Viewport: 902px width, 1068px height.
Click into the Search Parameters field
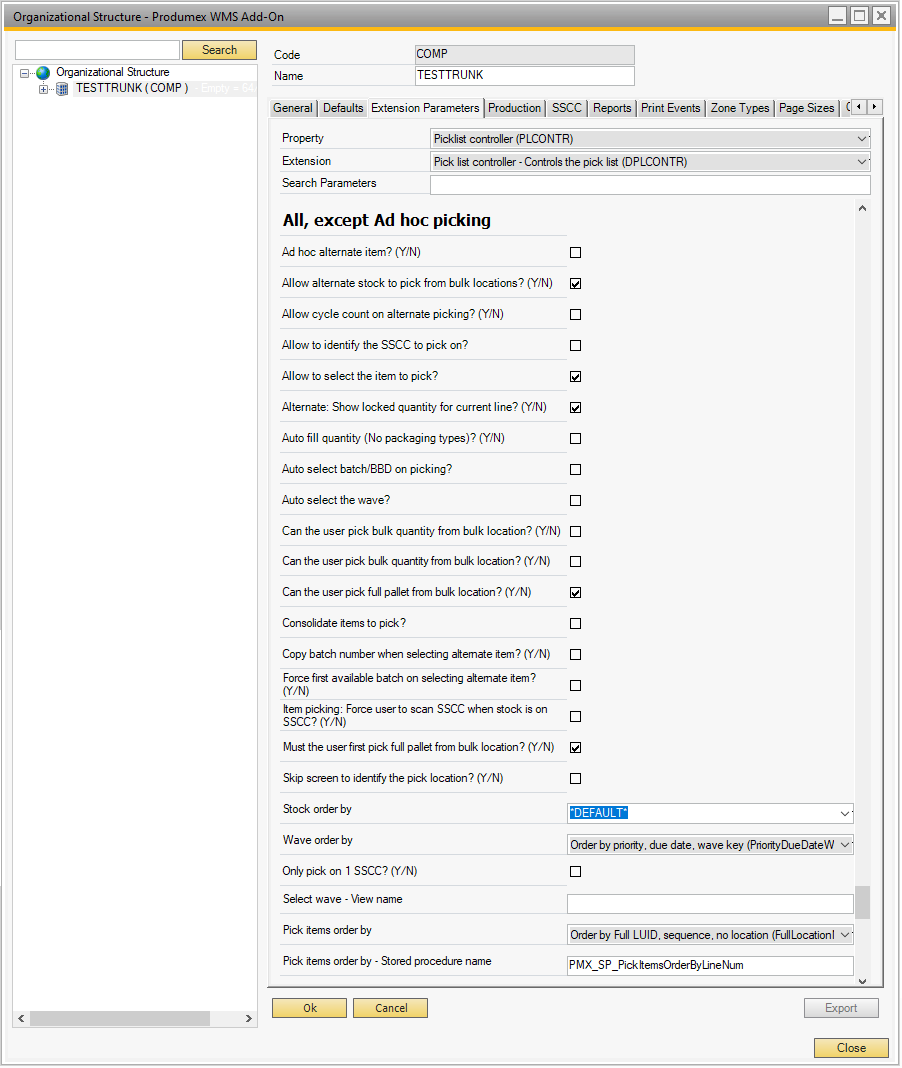tap(649, 185)
